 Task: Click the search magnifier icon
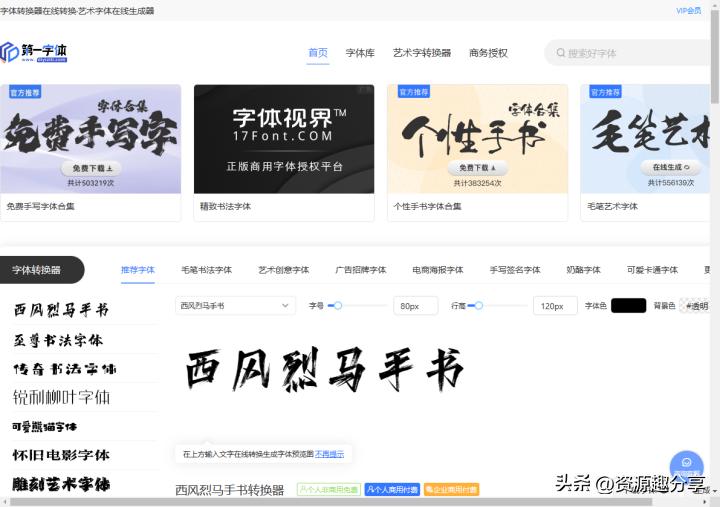[561, 53]
